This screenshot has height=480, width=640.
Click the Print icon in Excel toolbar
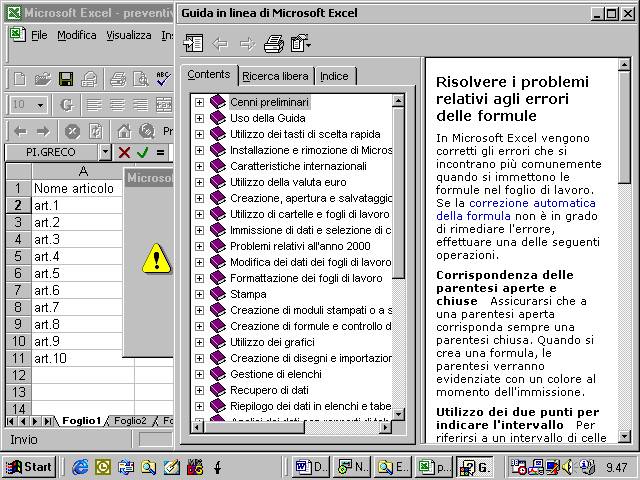118,79
